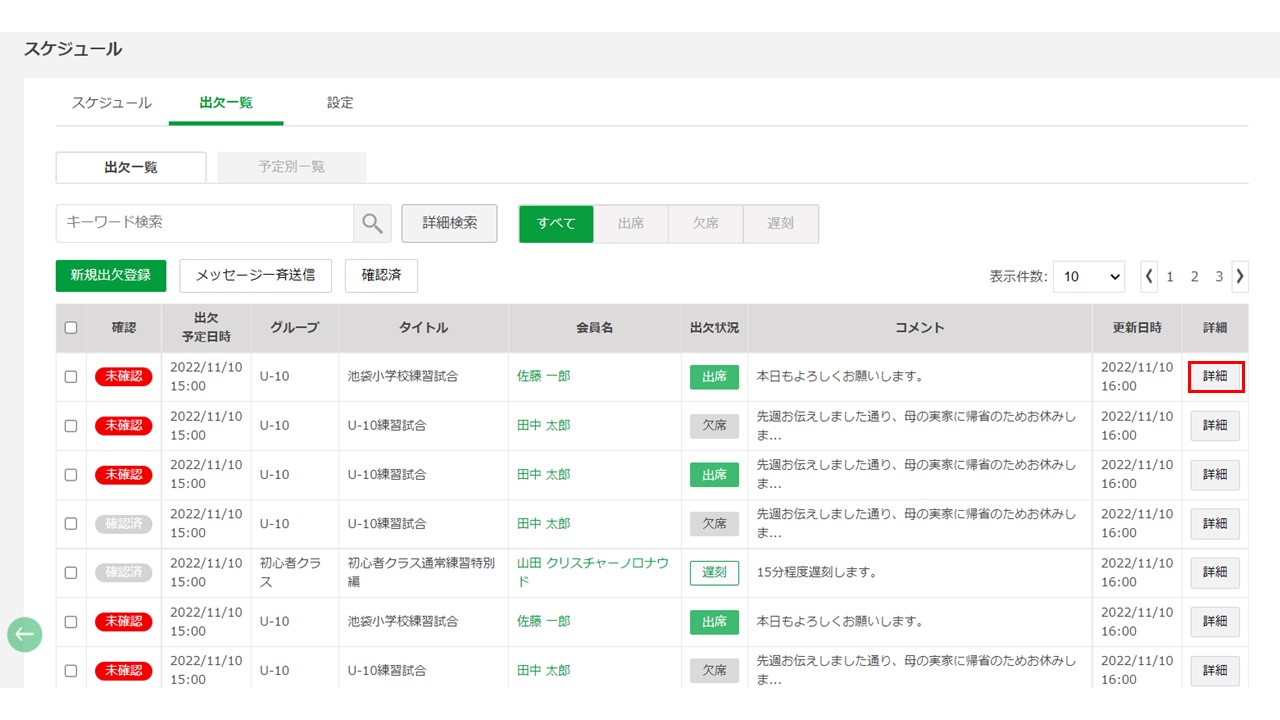Go to page 1
The height and width of the screenshot is (720, 1280).
[x=1170, y=277]
